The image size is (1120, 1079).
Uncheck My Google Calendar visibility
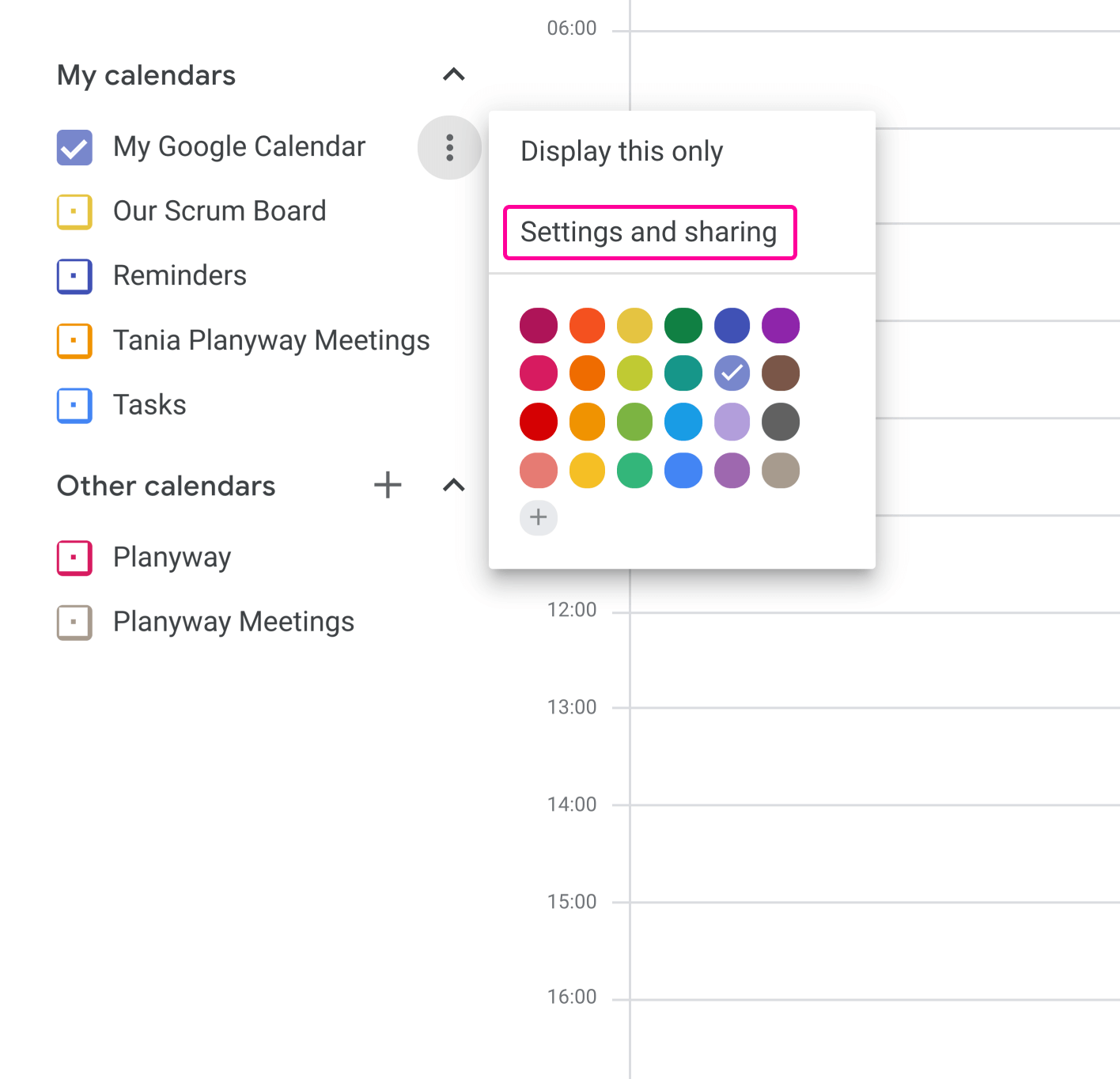[x=74, y=146]
